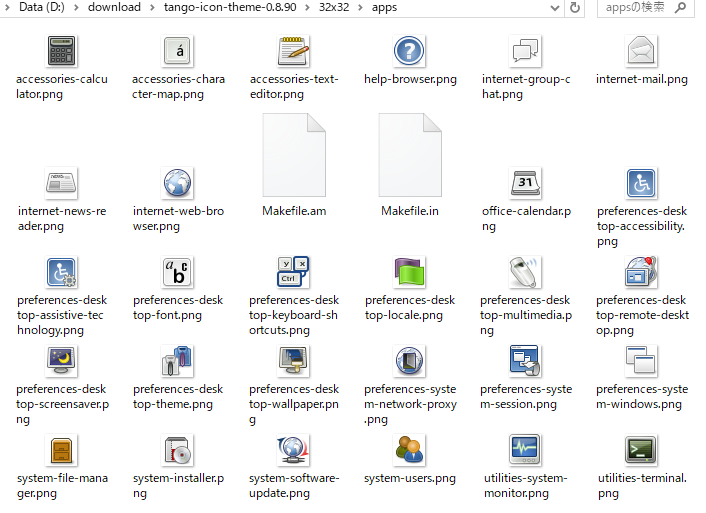Click the system-installer.png file name
This screenshot has height=513, width=706.
point(178,486)
